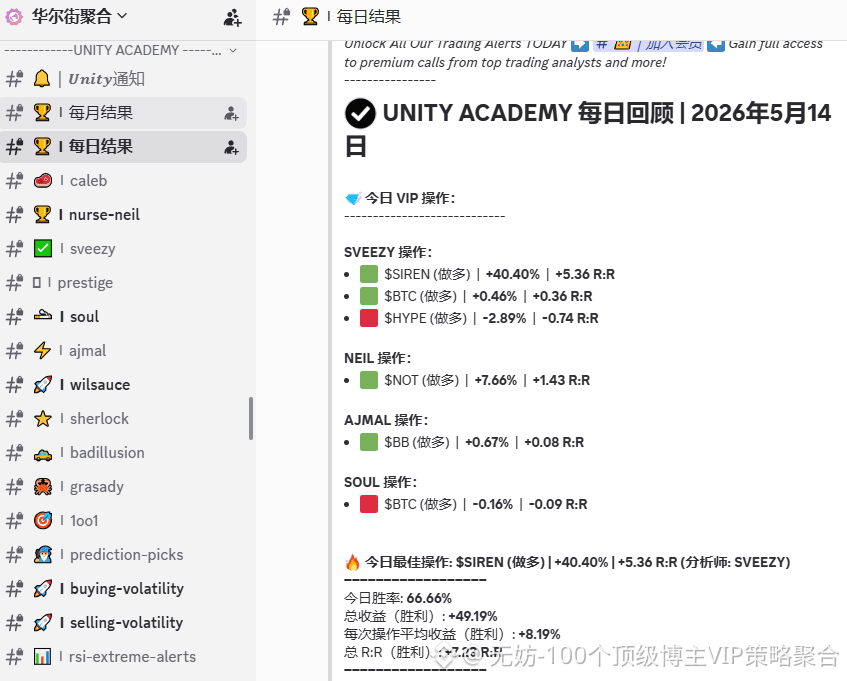The image size is (847, 681).
Task: Click the 每次操作平均收益 +8.19% line
Action: (x=452, y=634)
